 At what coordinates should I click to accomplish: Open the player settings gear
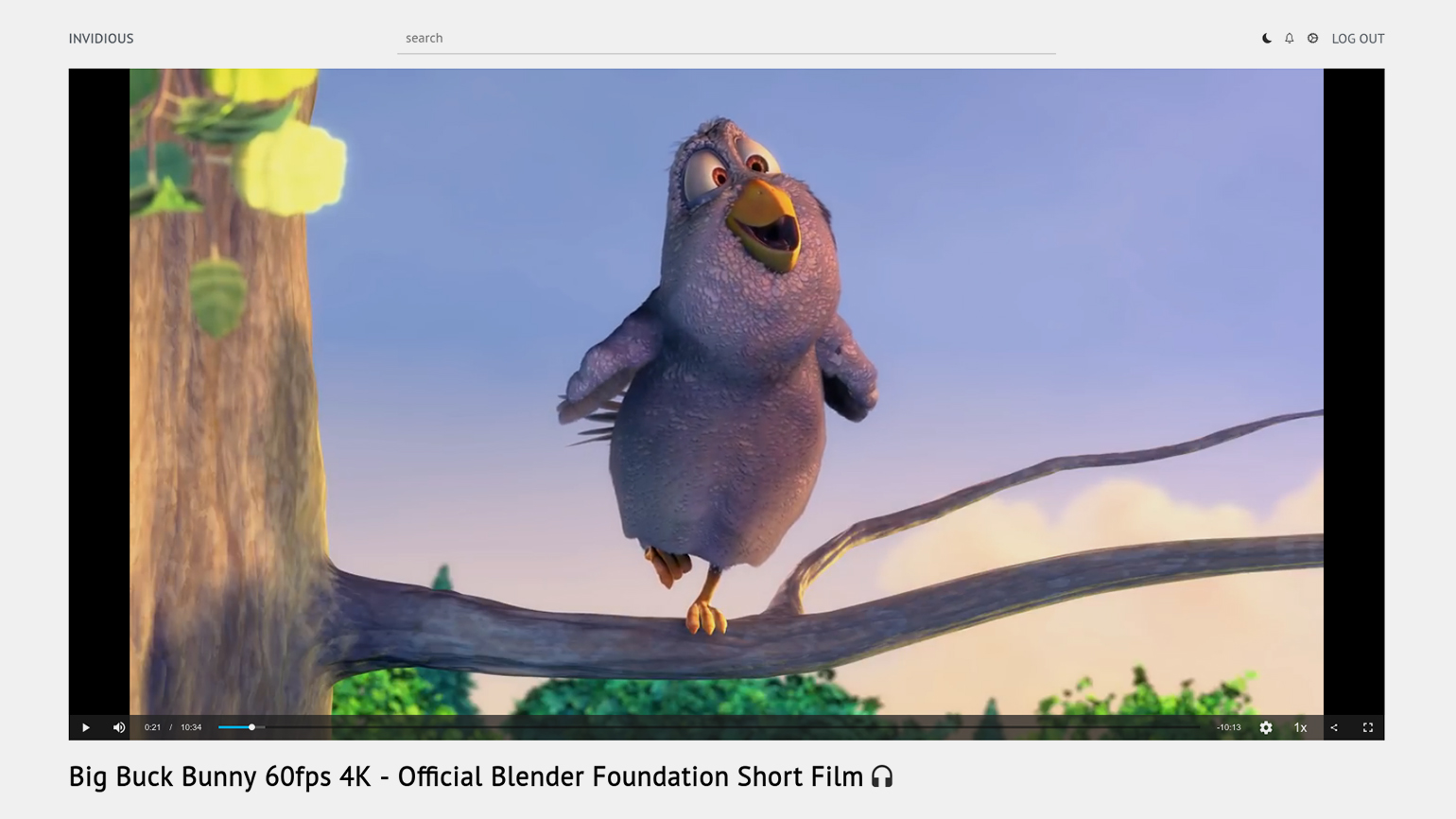click(x=1266, y=727)
